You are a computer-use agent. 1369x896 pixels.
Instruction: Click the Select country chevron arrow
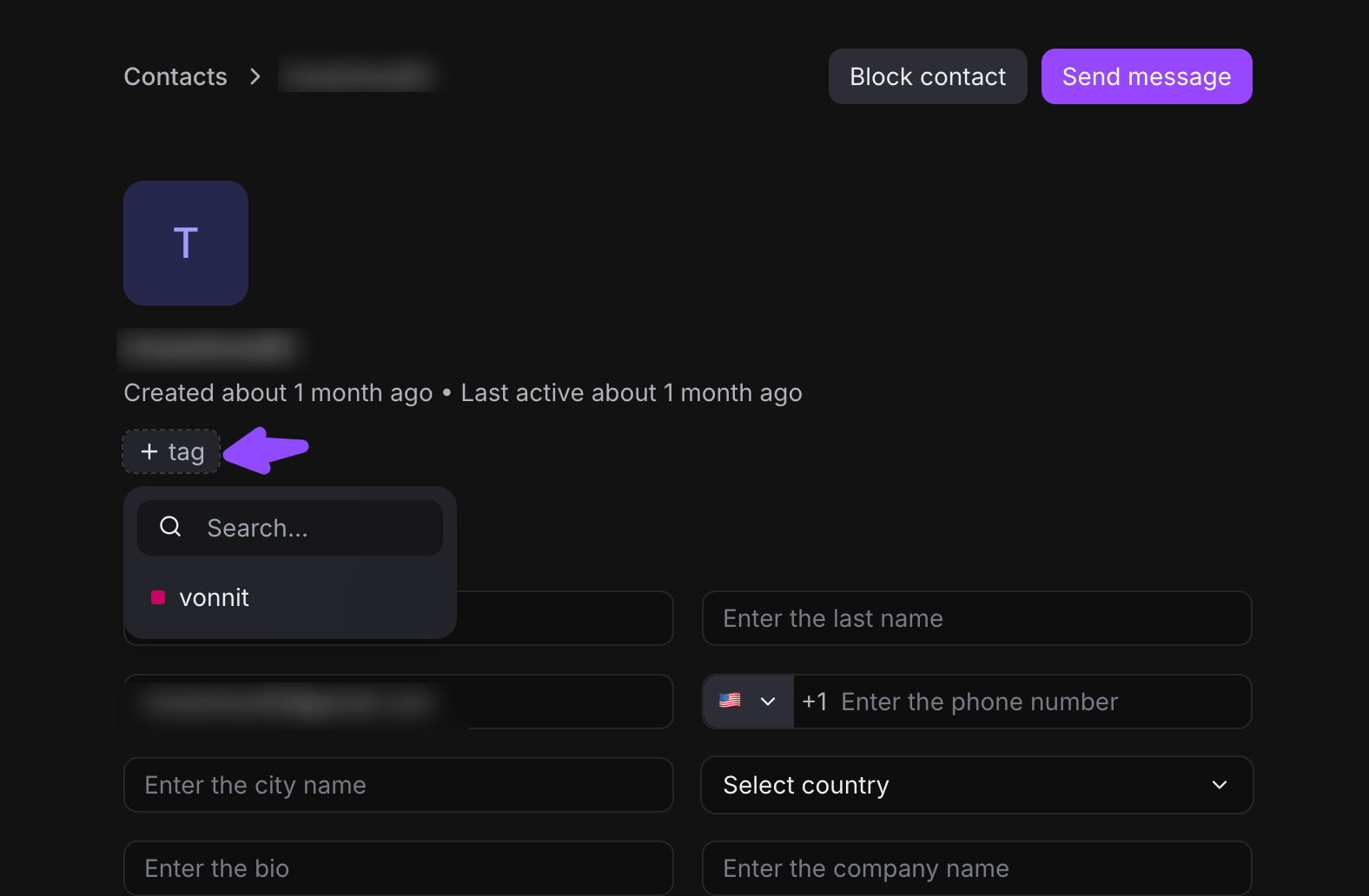pos(1220,785)
